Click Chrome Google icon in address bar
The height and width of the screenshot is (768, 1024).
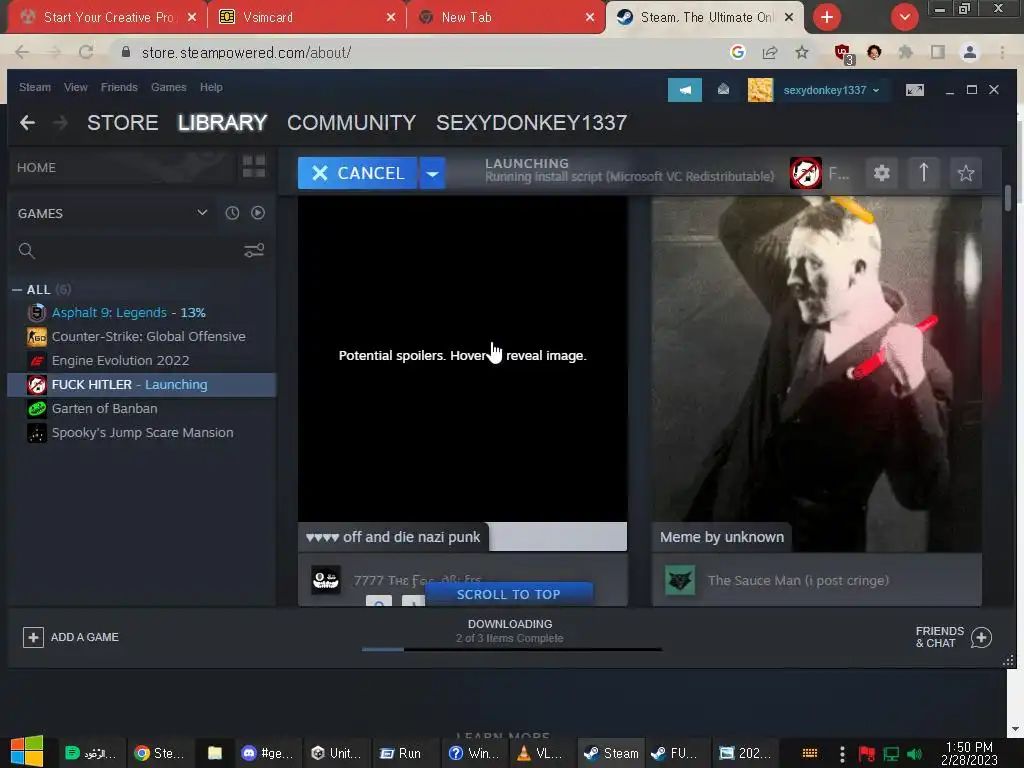click(738, 52)
